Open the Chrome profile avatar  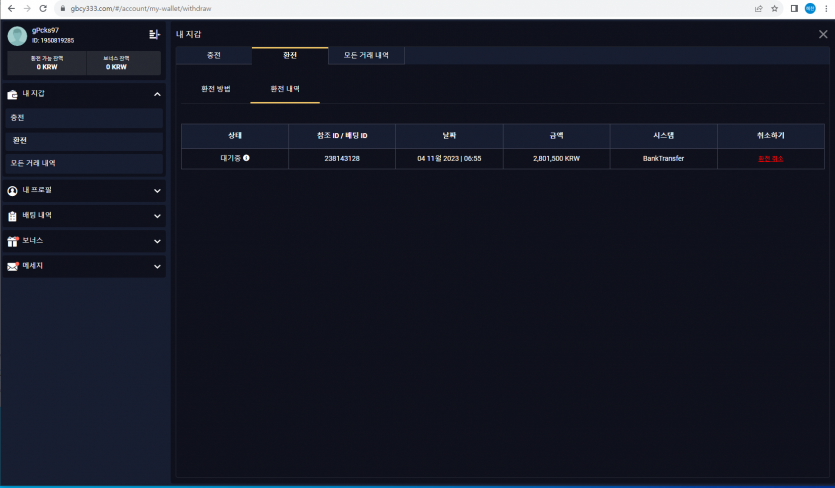click(x=810, y=9)
